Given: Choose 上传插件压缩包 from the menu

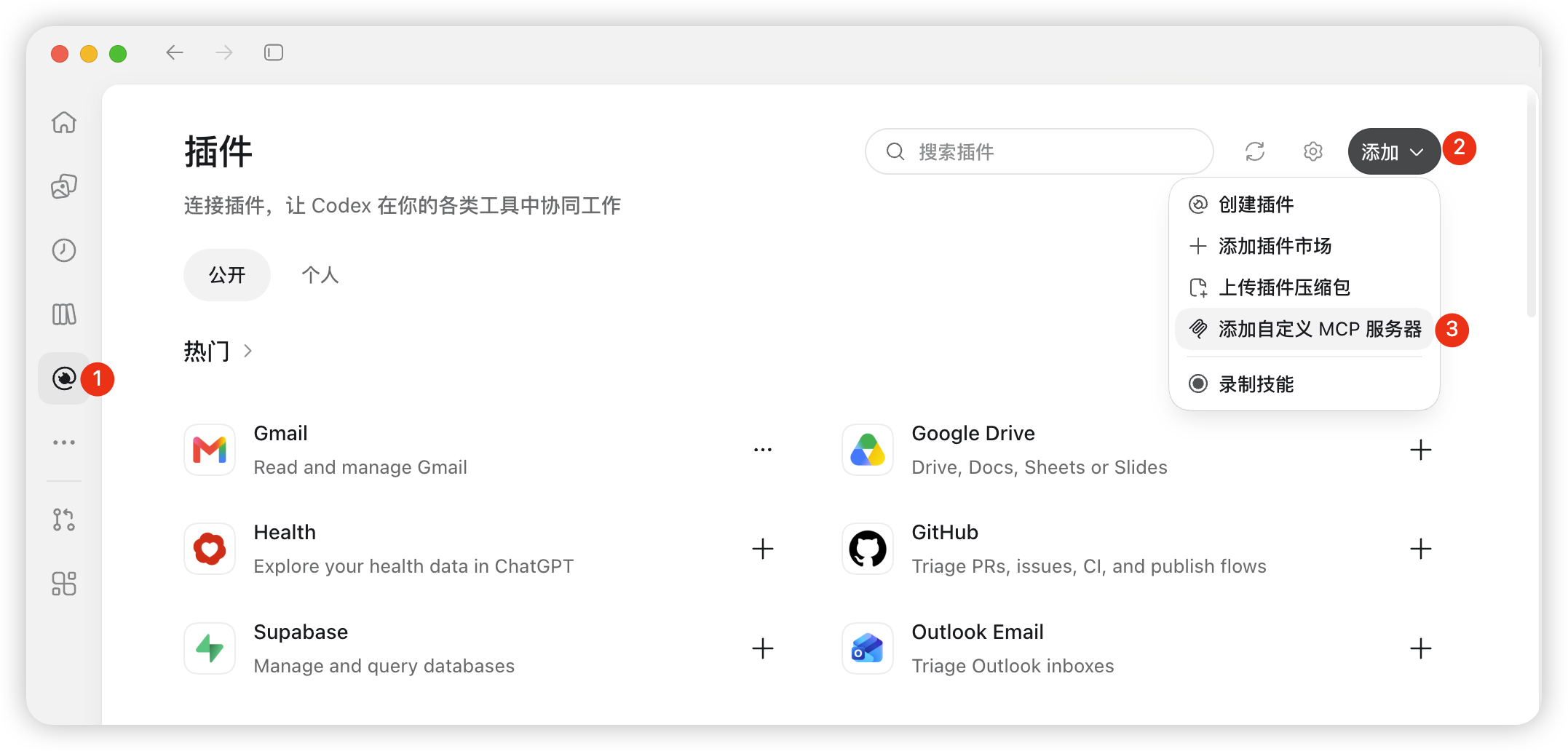Looking at the screenshot, I should (1304, 287).
